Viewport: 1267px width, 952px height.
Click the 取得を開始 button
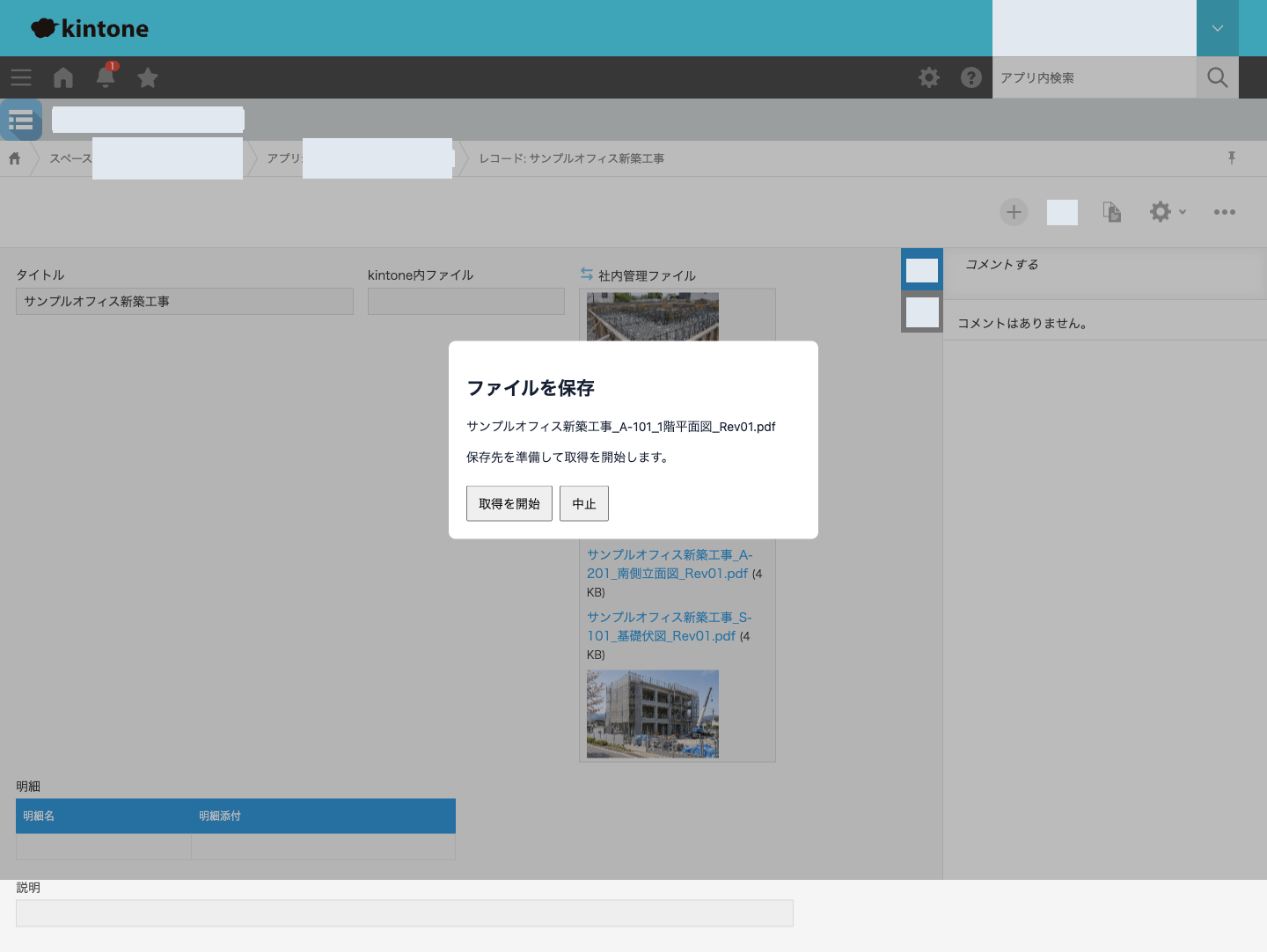pos(509,503)
